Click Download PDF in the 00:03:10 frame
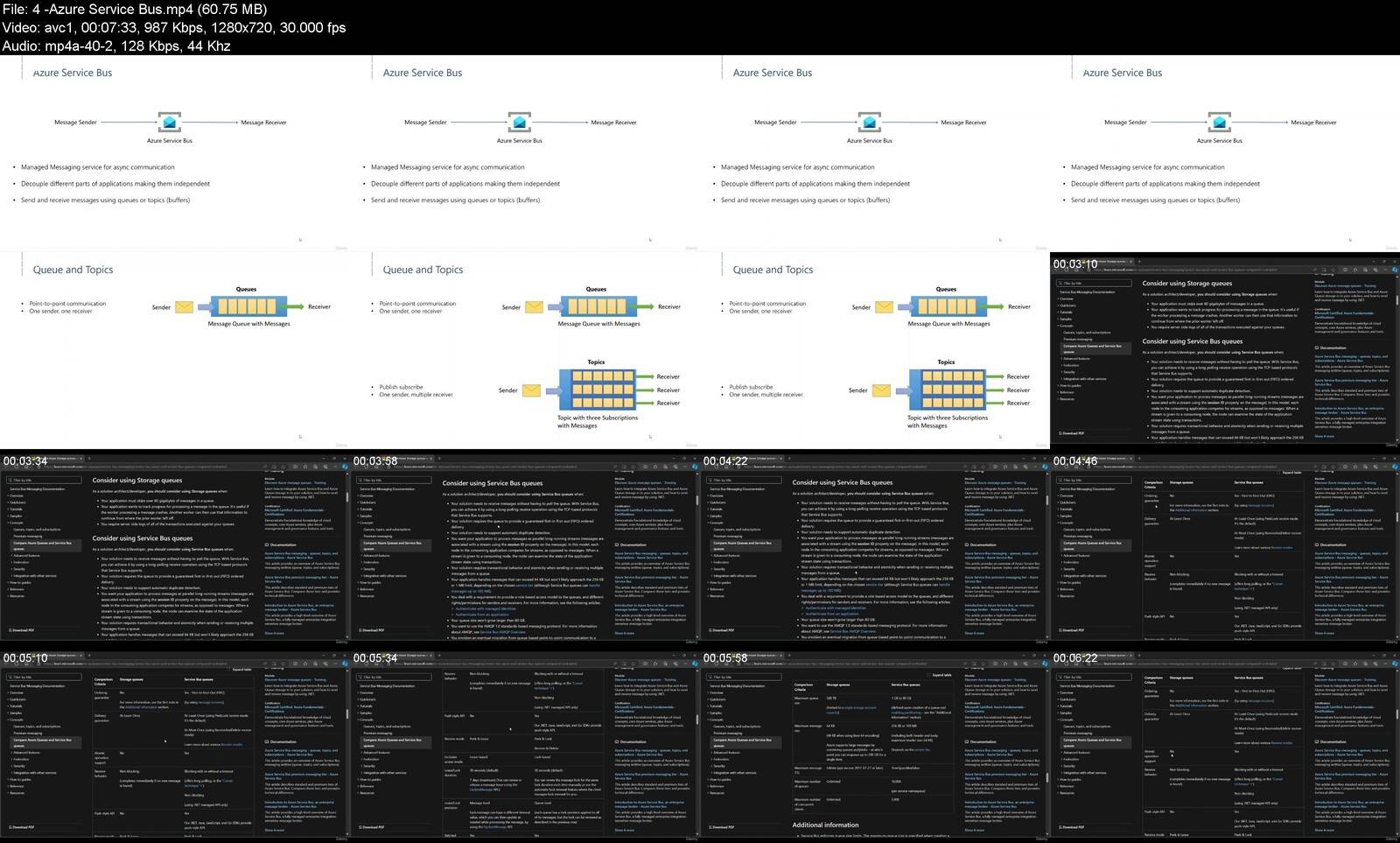The width and height of the screenshot is (1400, 843). click(x=1072, y=433)
